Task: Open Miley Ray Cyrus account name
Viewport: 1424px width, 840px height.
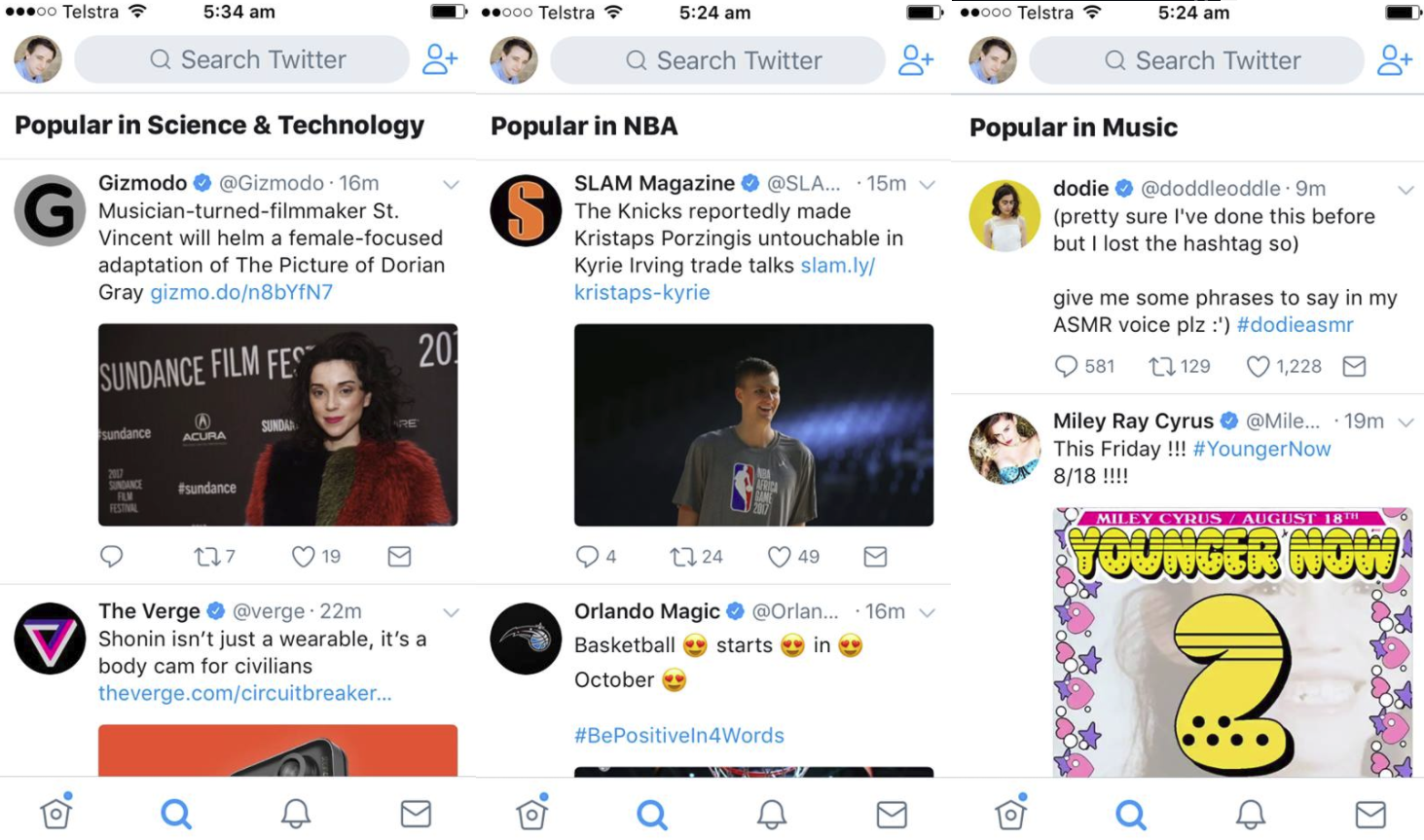Action: pos(1133,420)
